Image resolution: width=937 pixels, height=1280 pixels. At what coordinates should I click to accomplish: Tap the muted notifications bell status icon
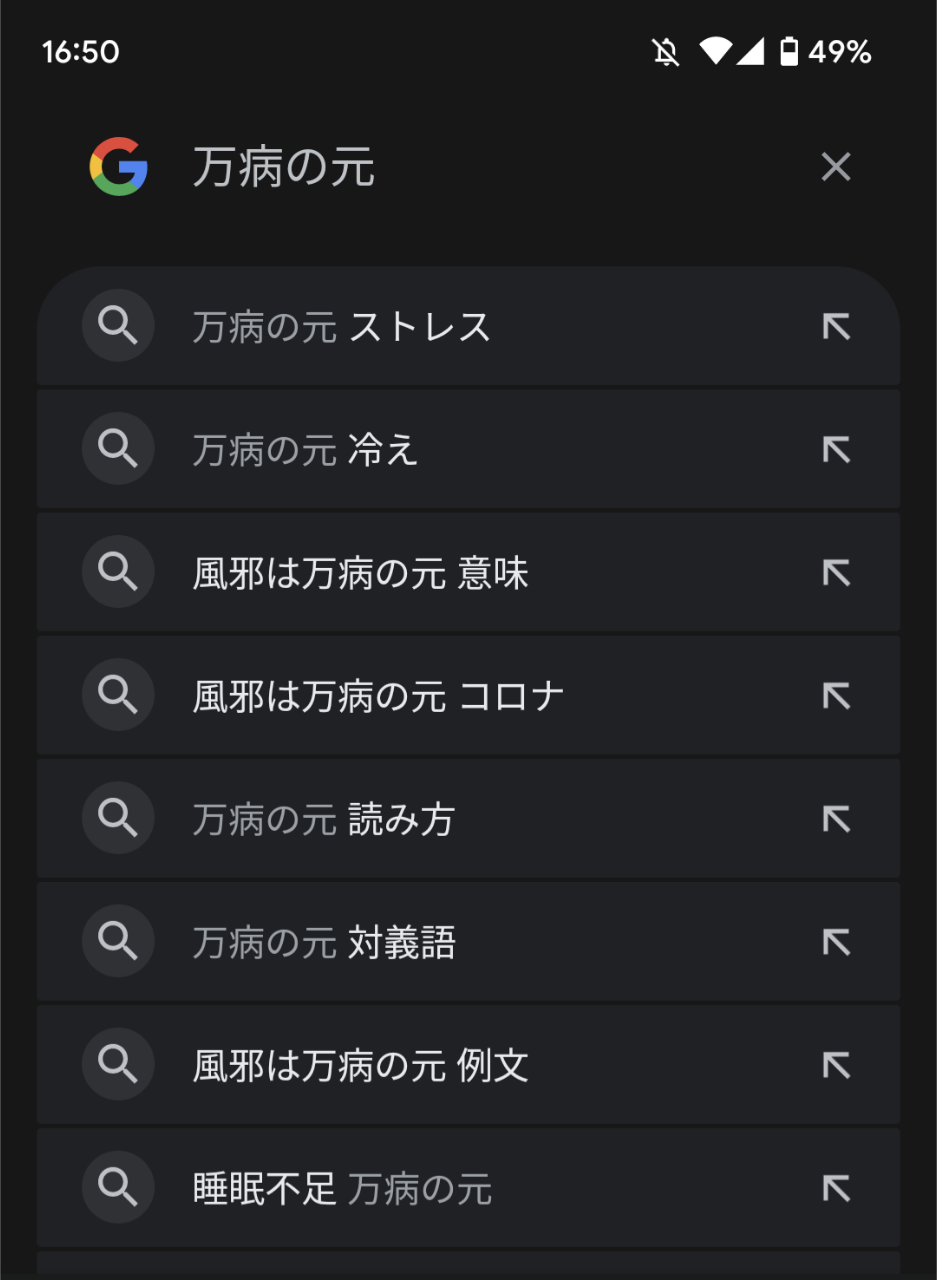666,52
